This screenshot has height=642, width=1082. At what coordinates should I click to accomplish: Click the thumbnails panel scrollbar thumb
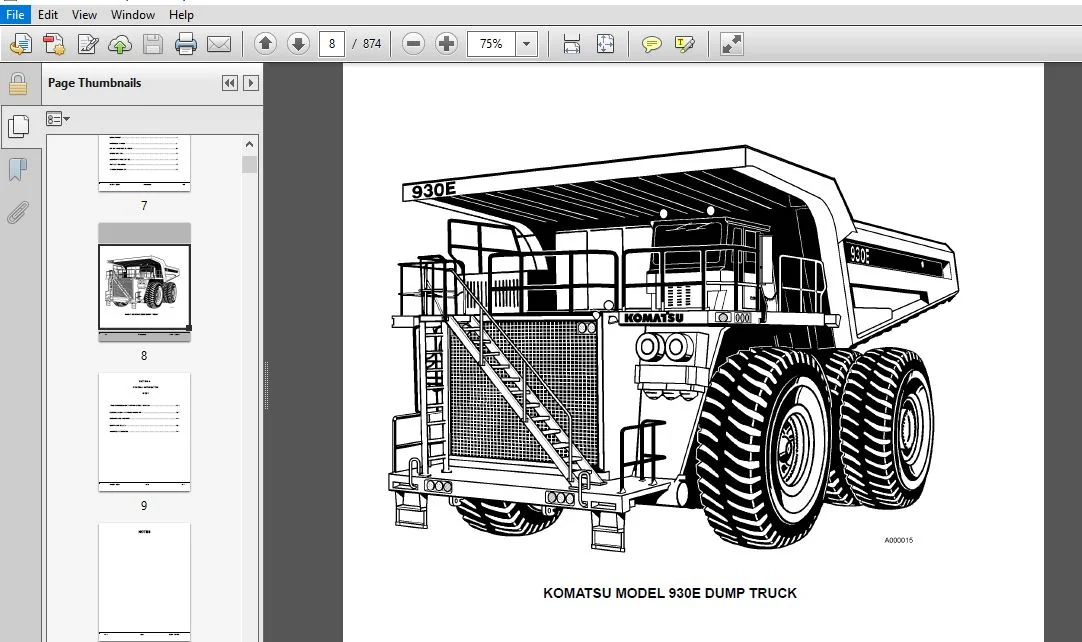tap(249, 164)
